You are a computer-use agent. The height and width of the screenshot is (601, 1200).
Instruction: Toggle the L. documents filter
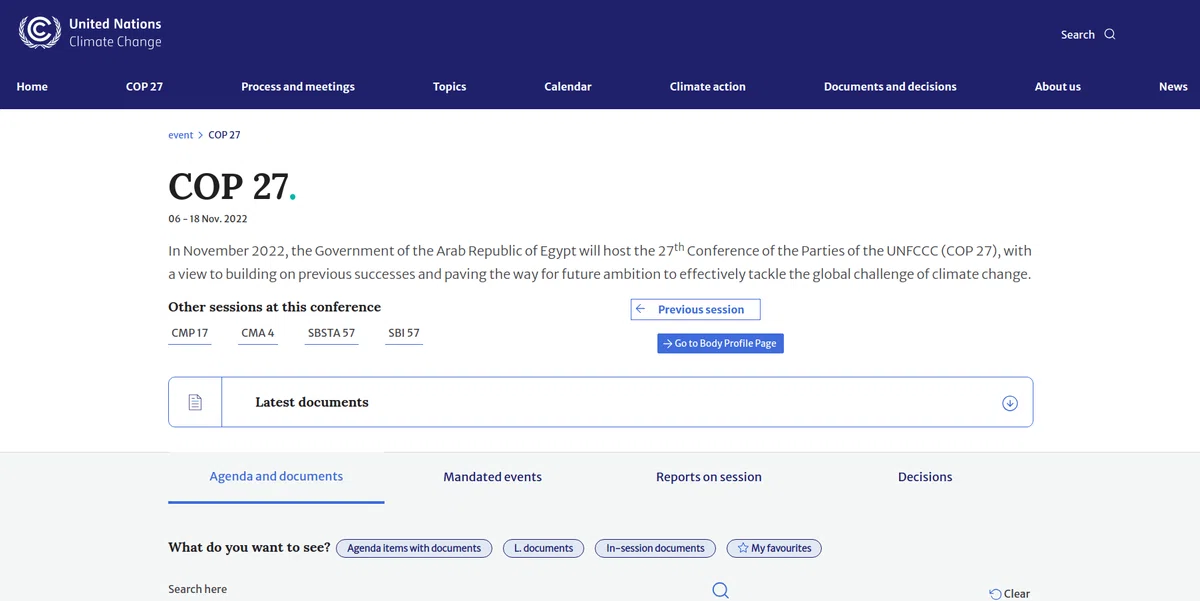pos(544,548)
